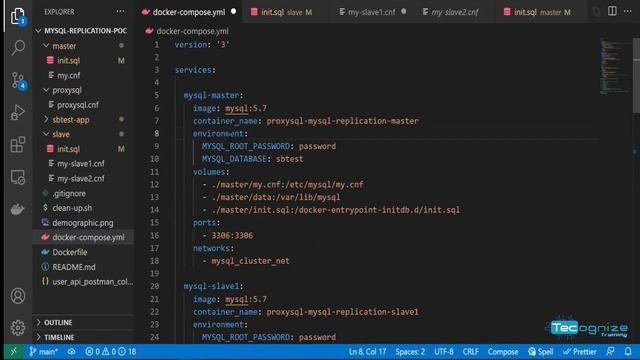
Task: Open init.sql under slave folder
Action: pos(84,149)
